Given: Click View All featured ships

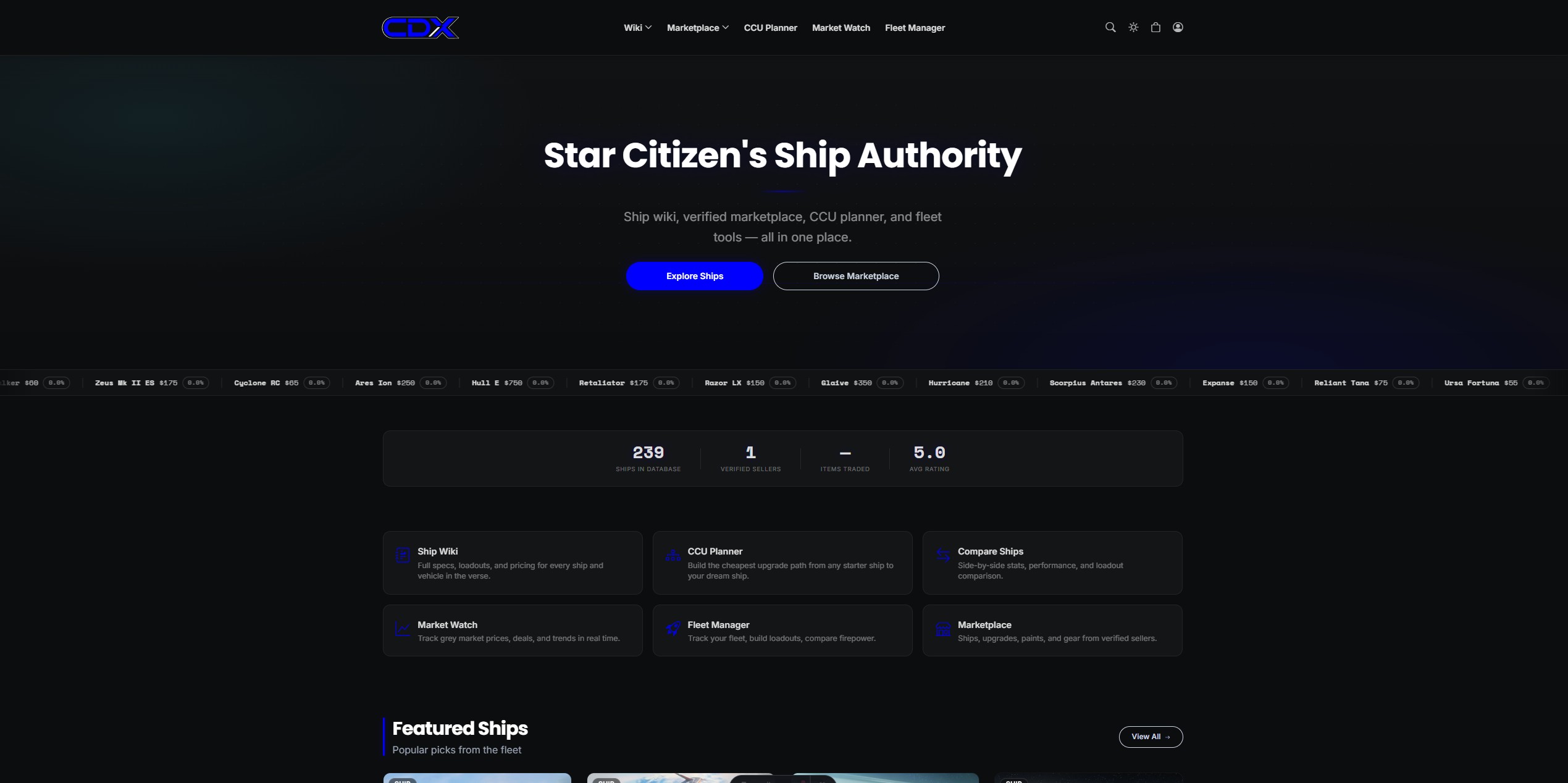Looking at the screenshot, I should 1151,737.
